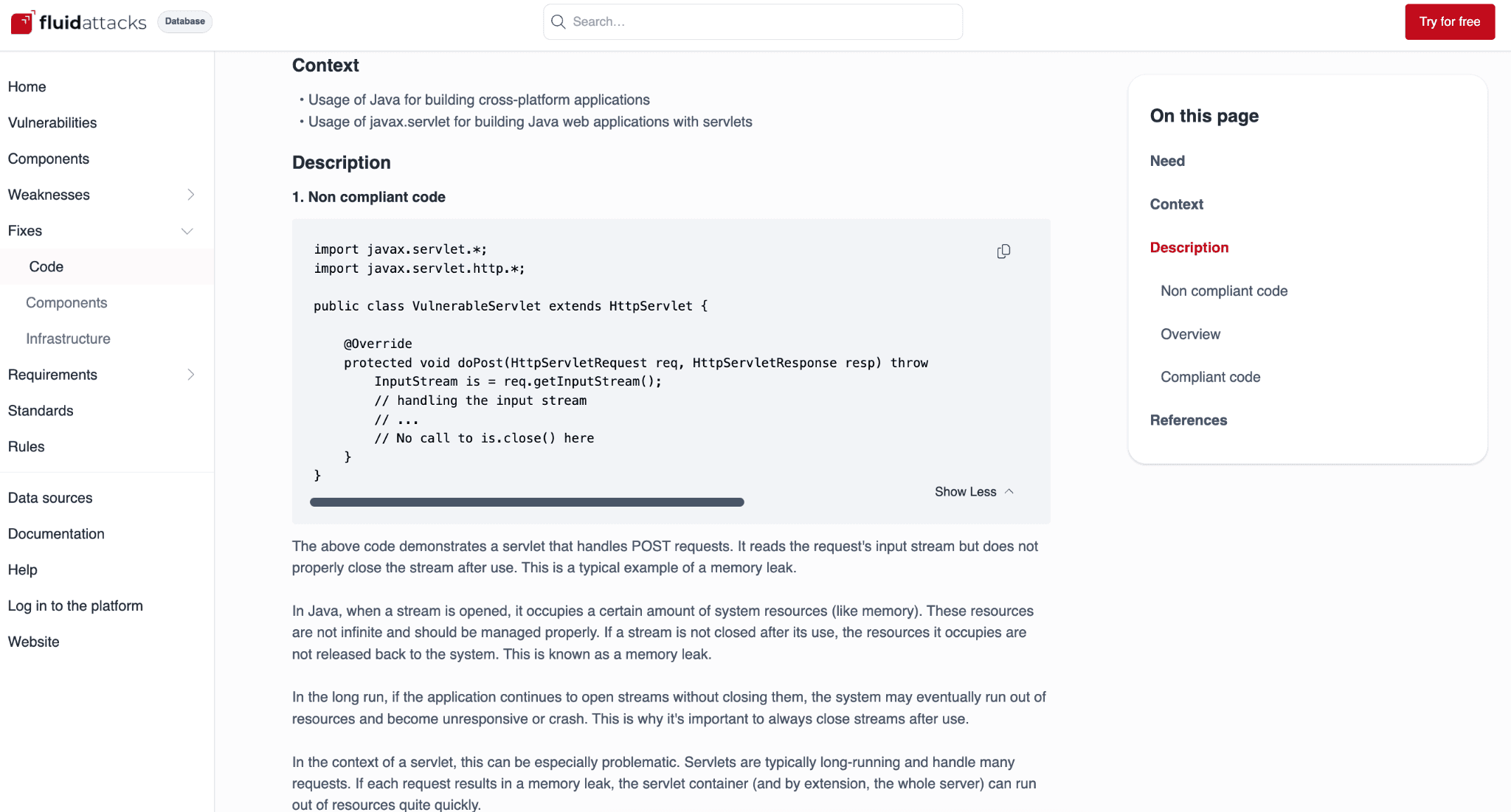Viewport: 1511px width, 812px height.
Task: Collapse the Fixes section chevron
Action: (x=187, y=231)
